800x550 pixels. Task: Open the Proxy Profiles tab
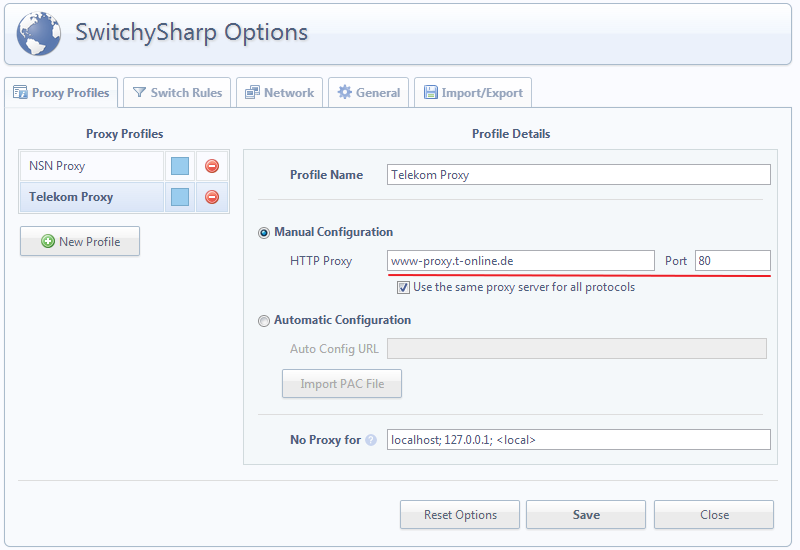61,93
